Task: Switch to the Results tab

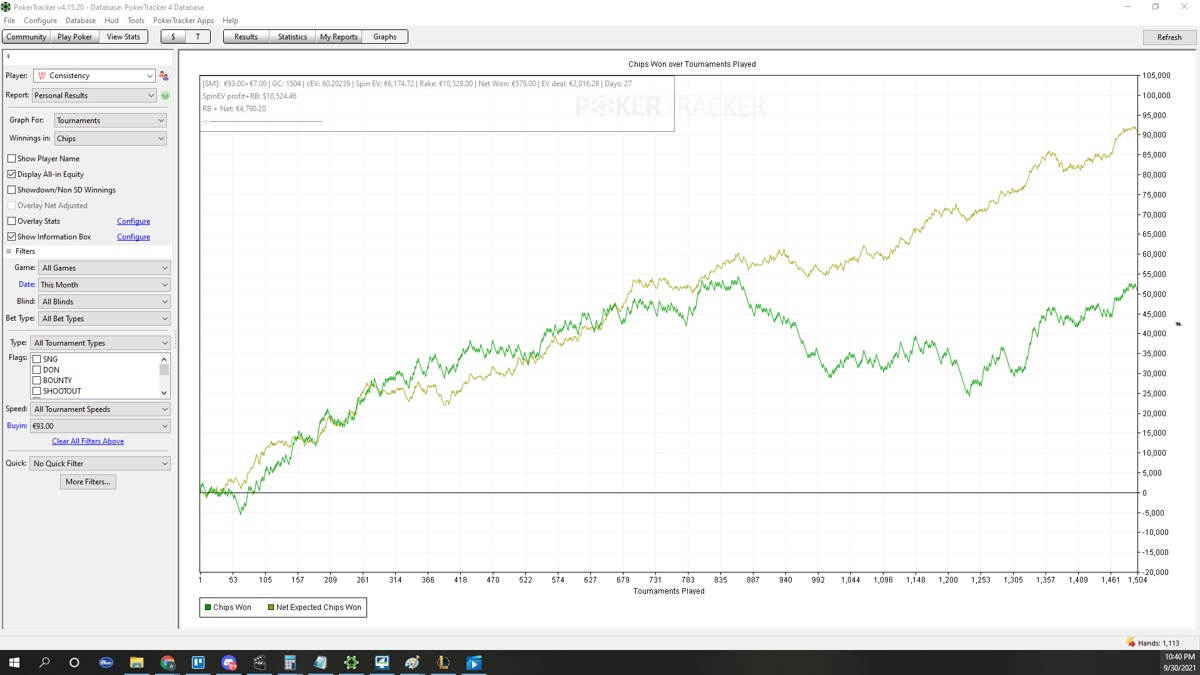Action: (x=246, y=37)
